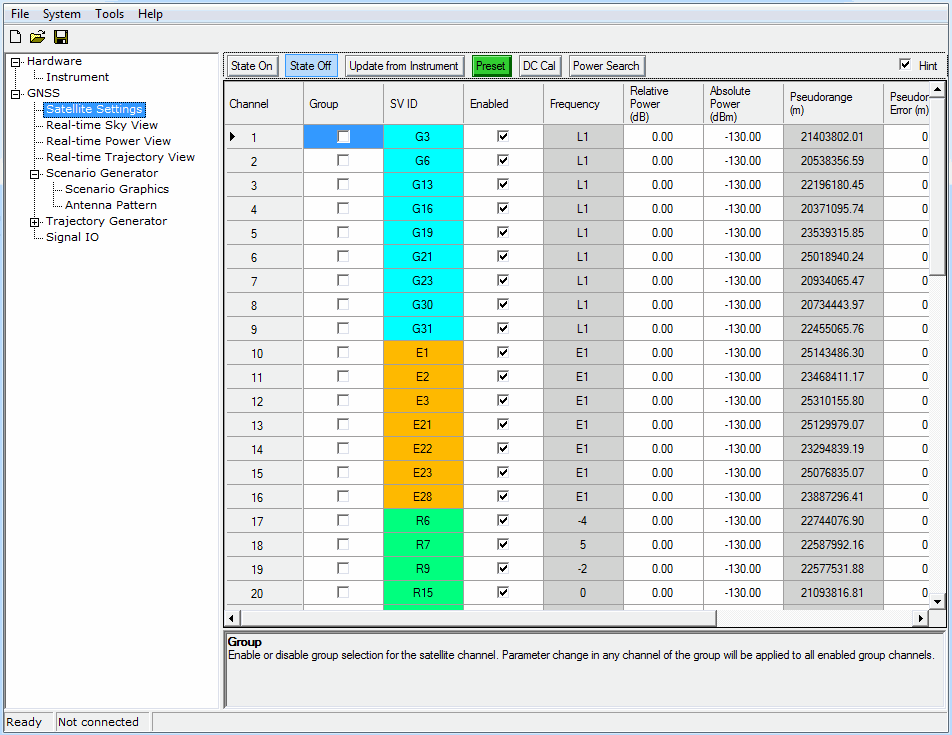Click the row selector arrow for channel 1

(x=233, y=137)
